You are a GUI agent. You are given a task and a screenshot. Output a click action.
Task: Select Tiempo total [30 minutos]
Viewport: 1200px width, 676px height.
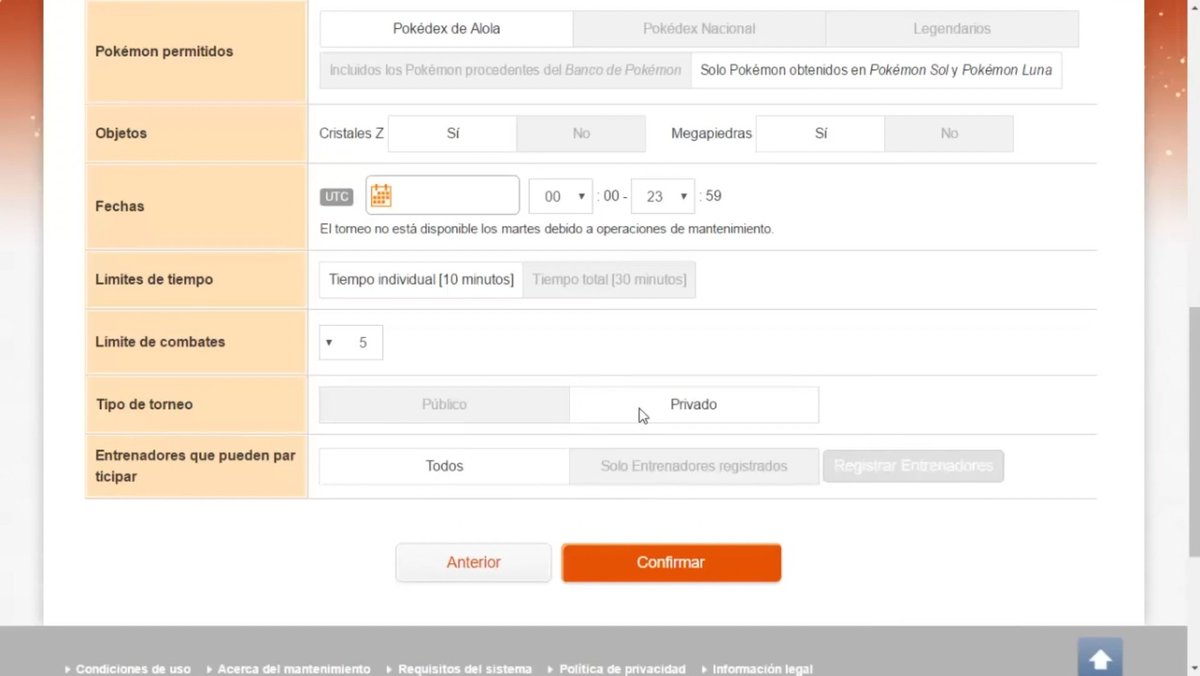609,279
